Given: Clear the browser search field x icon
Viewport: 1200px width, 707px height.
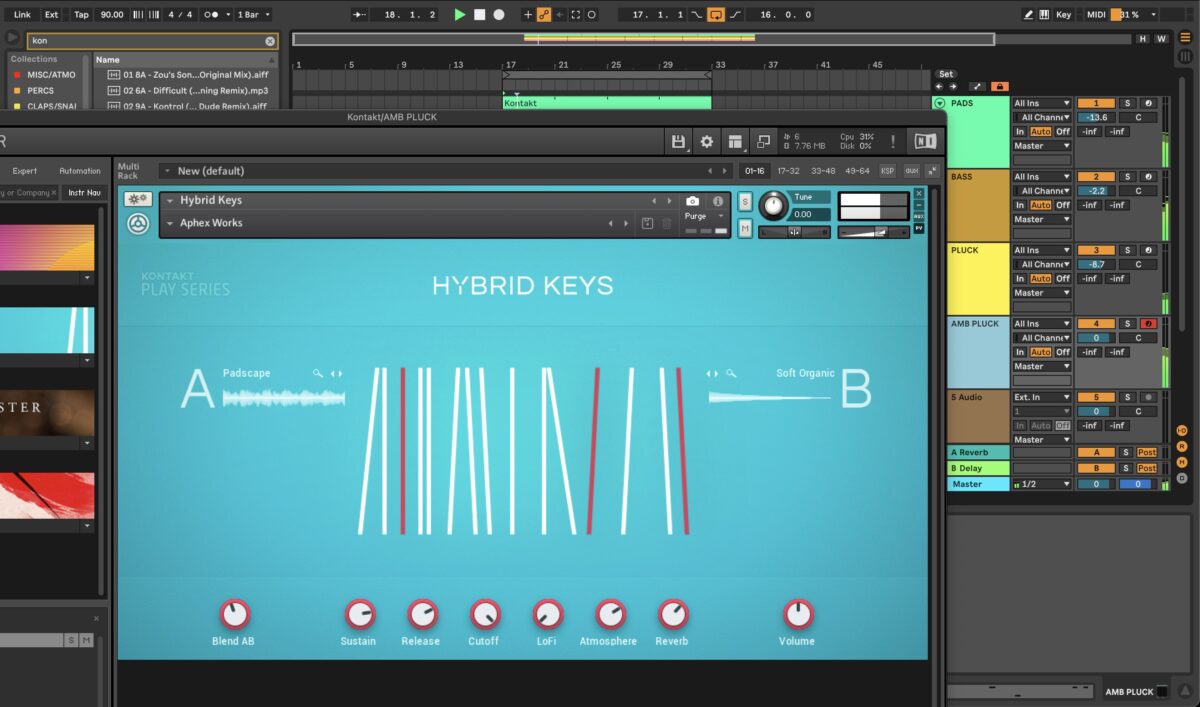Looking at the screenshot, I should 270,41.
